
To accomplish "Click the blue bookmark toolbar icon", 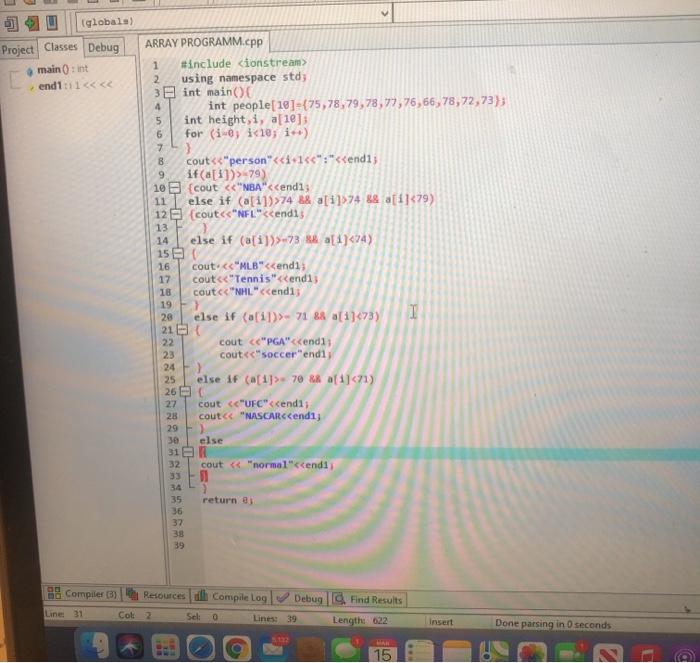I will [x=52, y=23].
